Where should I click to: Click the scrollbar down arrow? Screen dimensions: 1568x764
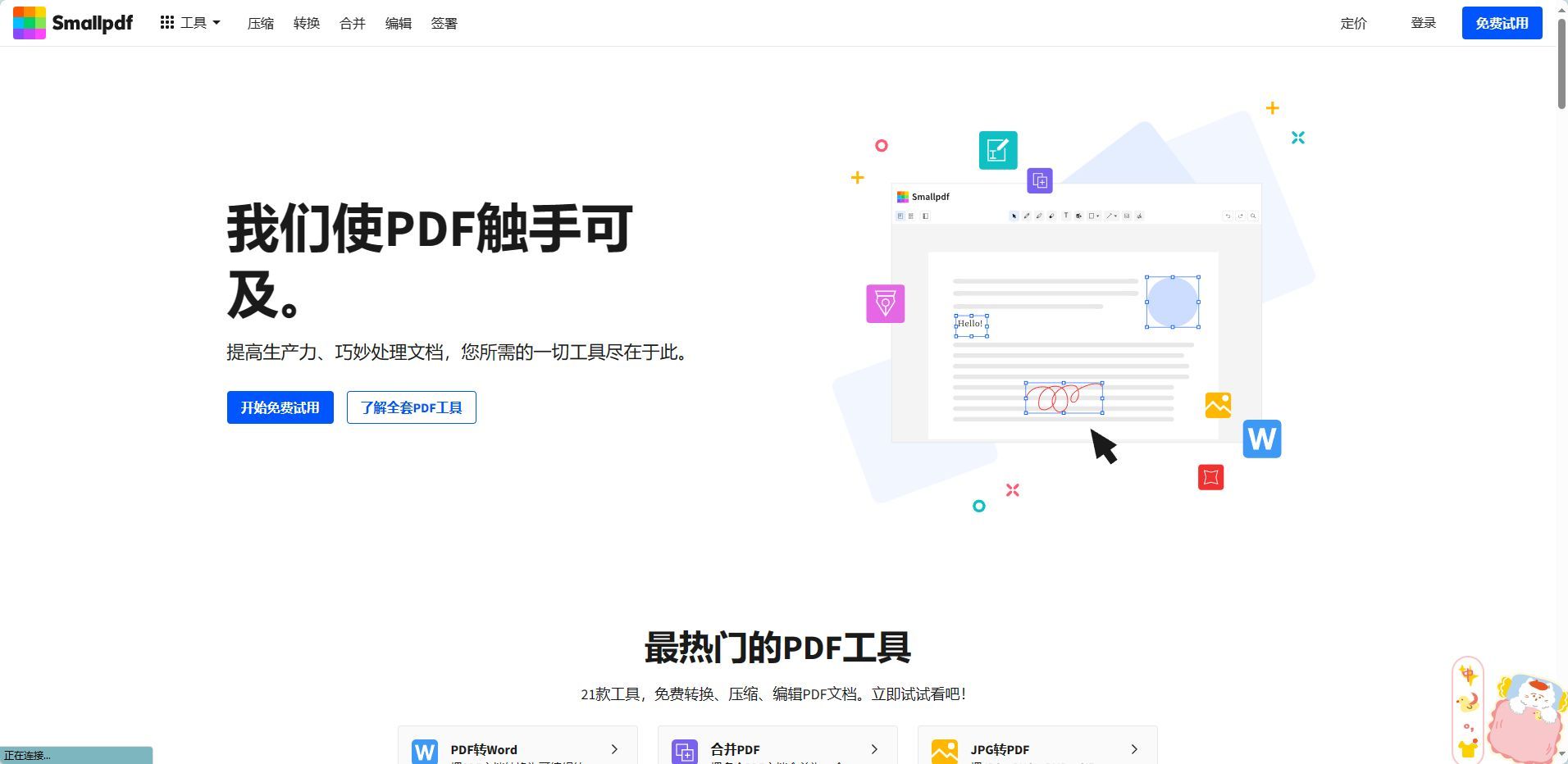[1561, 753]
